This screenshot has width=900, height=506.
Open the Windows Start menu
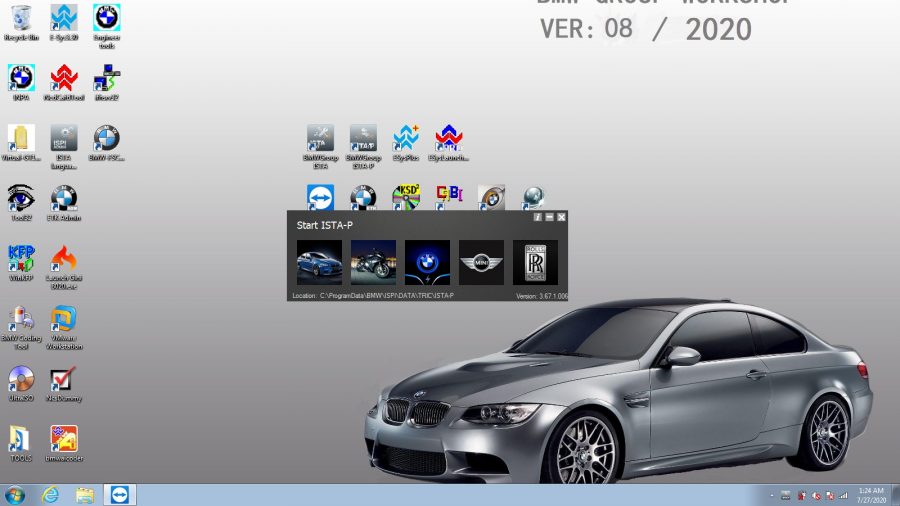click(x=15, y=495)
